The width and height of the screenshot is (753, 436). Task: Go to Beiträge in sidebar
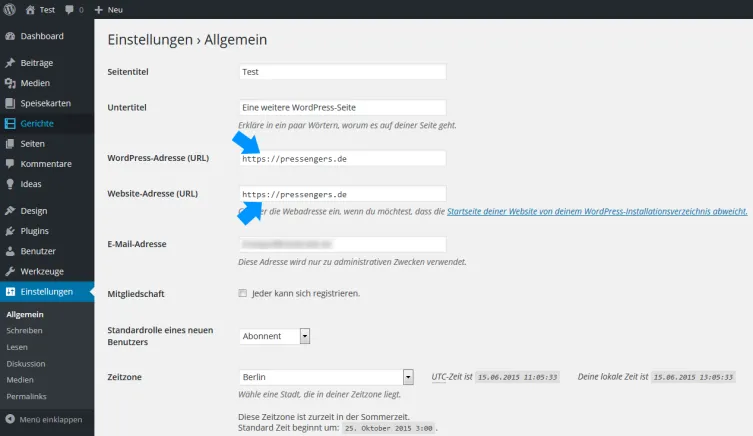[x=36, y=63]
